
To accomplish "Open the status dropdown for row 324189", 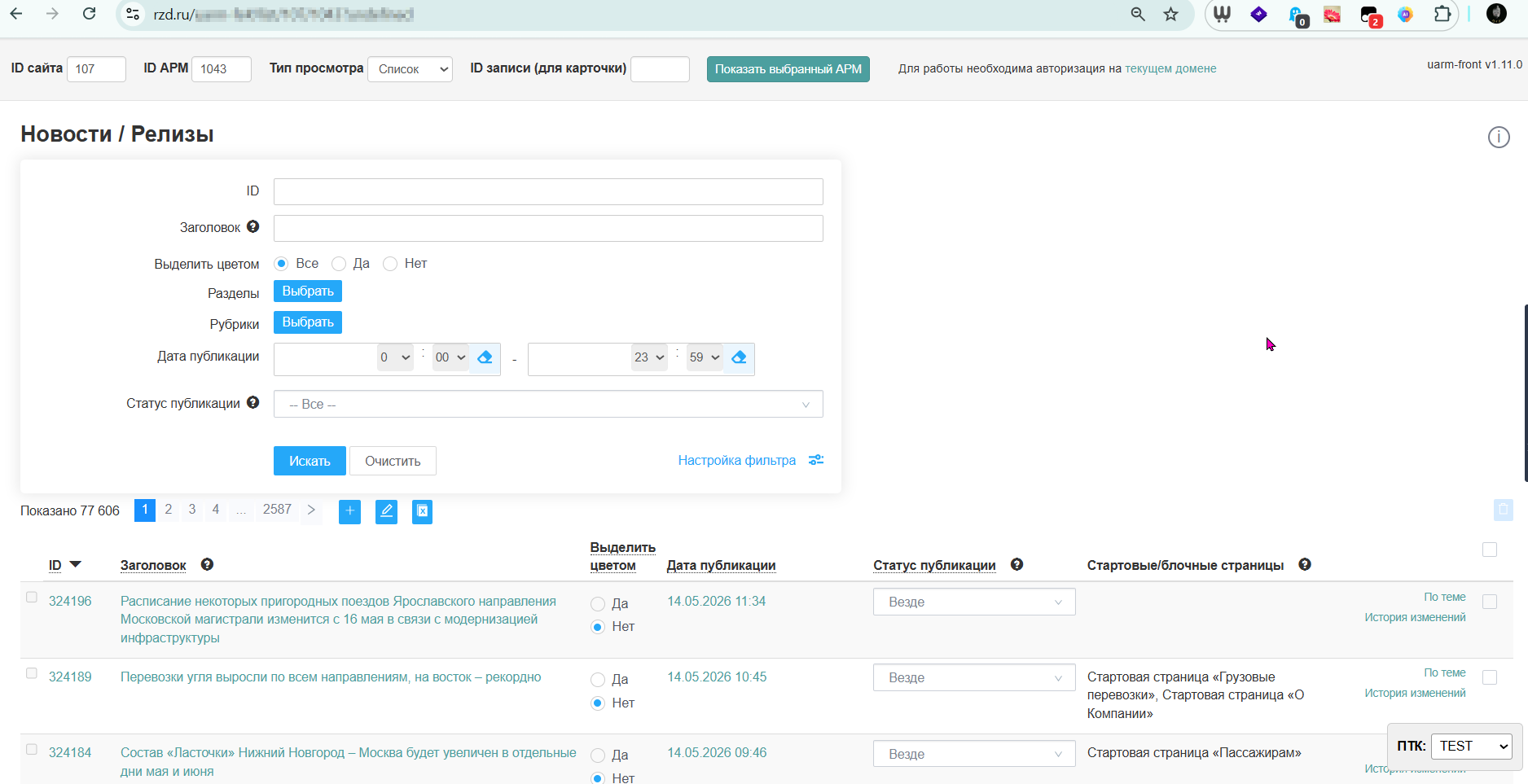I will [974, 677].
